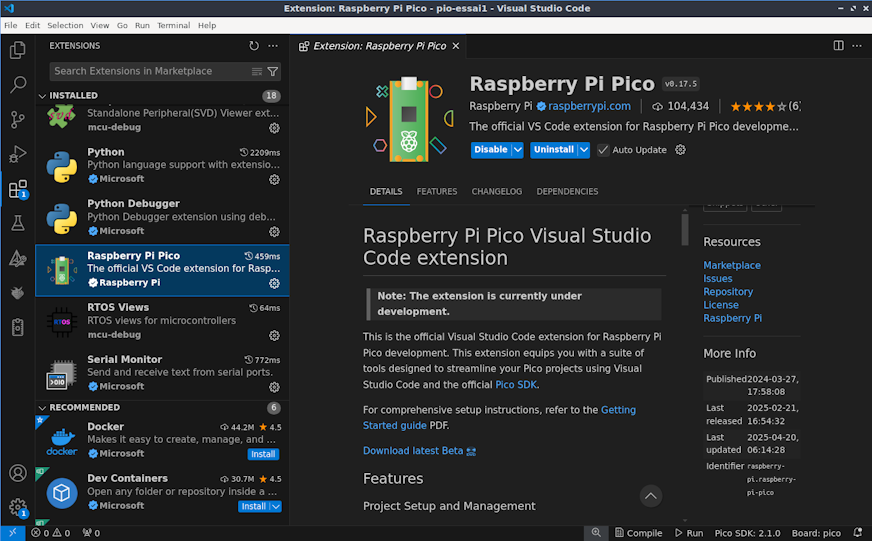Open the Marketplace resource link
The image size is (872, 541).
(x=732, y=265)
